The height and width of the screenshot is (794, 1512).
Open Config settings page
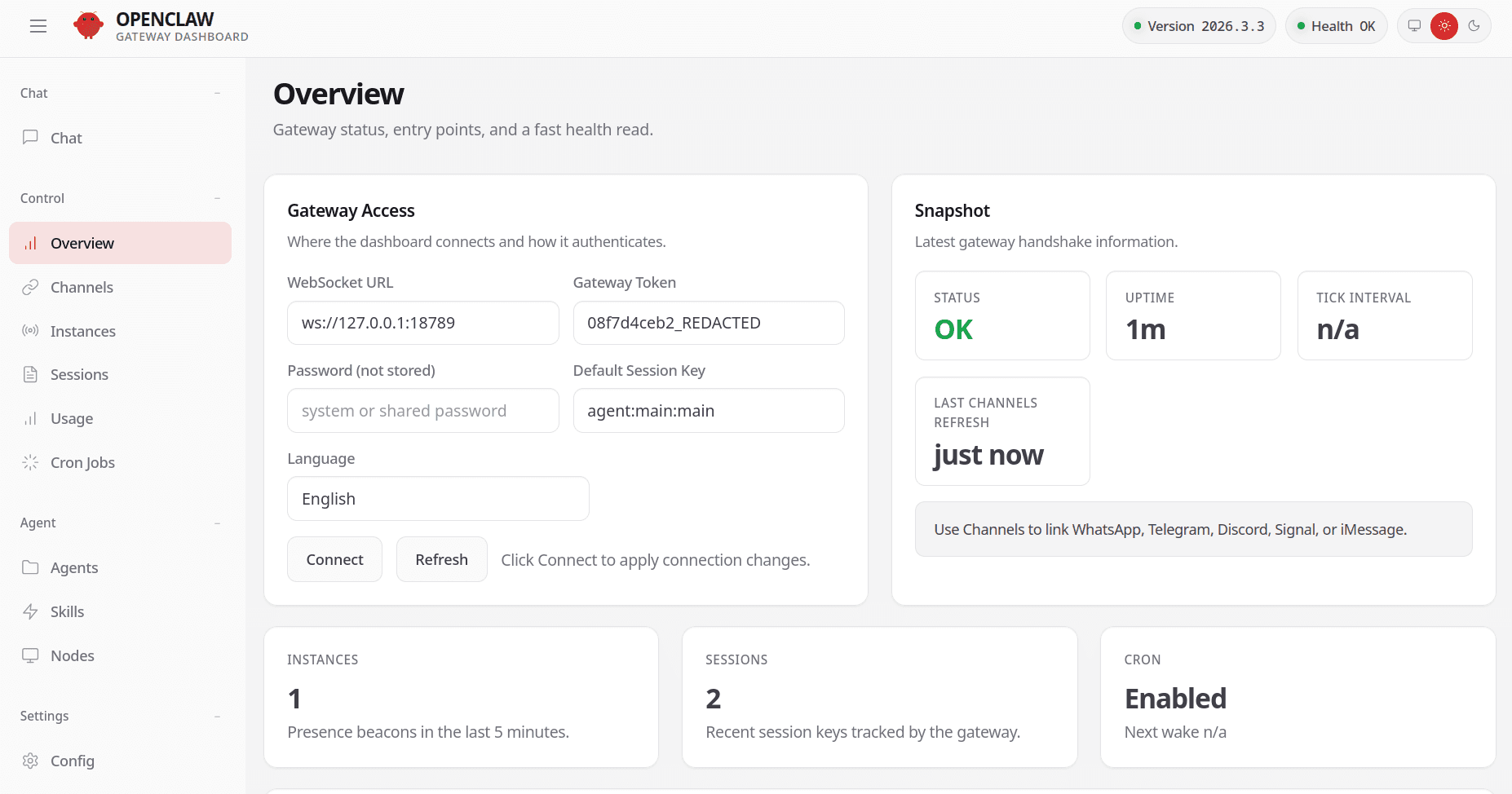[x=120, y=761]
